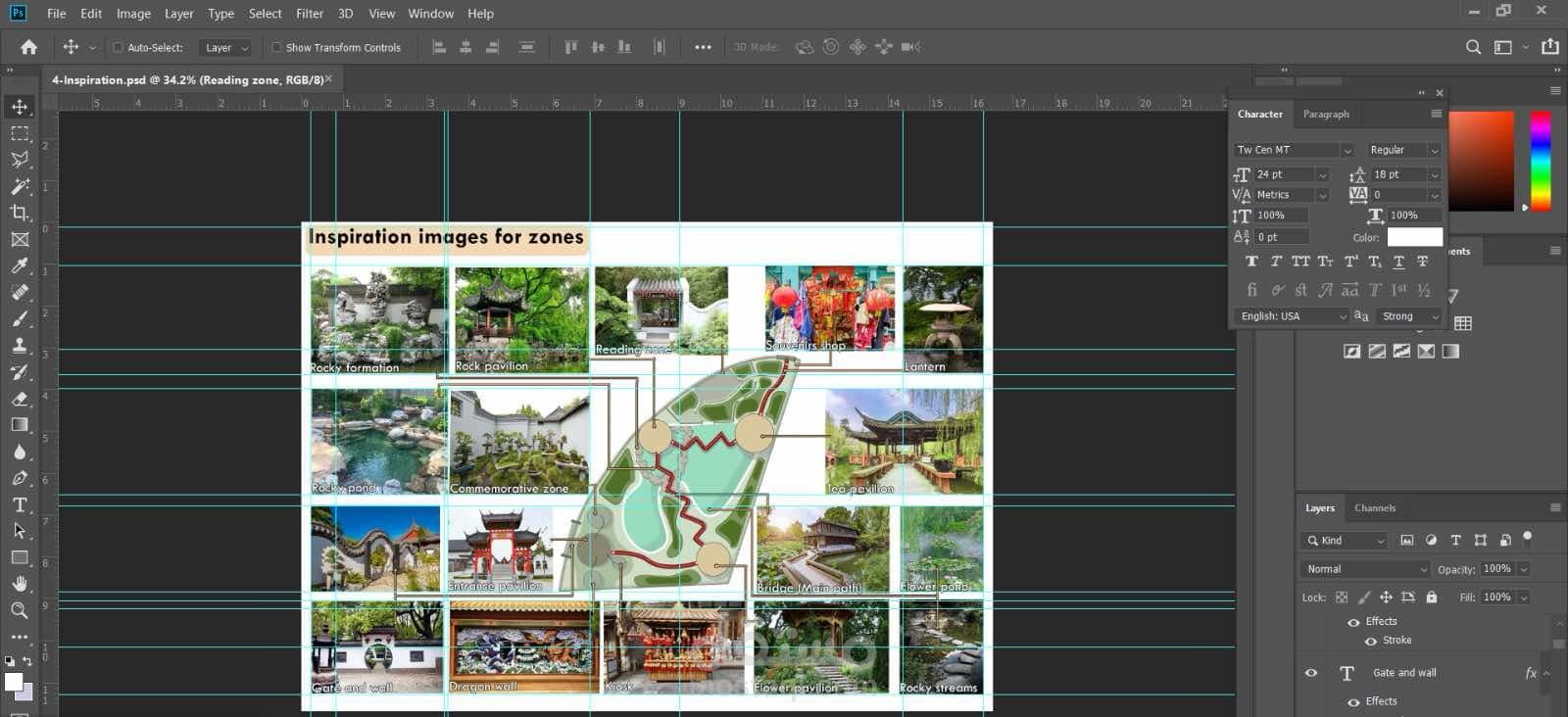Open the Auto-Select Layer dropdown
The width and height of the screenshot is (1568, 717).
coord(225,47)
